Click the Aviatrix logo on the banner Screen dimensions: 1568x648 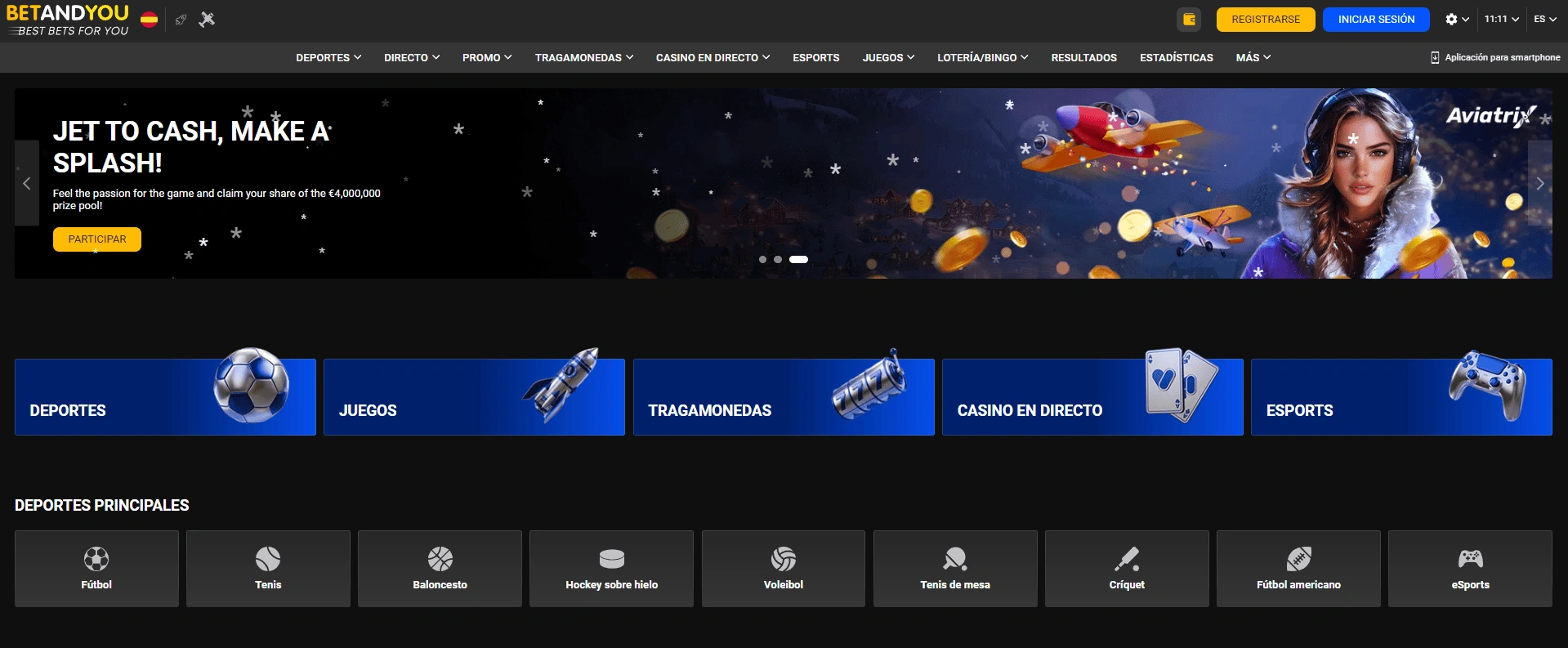point(1492,116)
